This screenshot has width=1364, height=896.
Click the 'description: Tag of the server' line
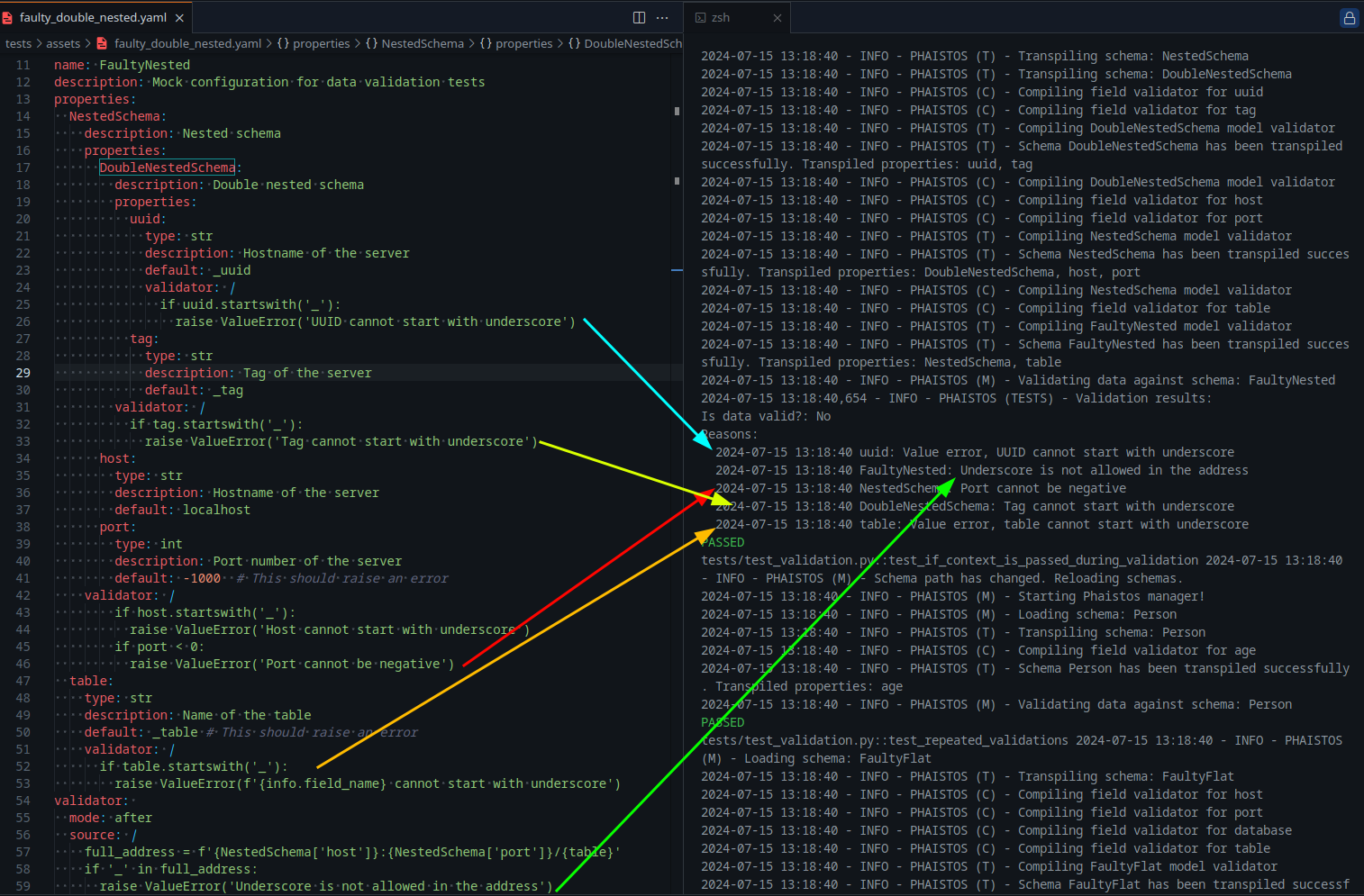pos(259,373)
